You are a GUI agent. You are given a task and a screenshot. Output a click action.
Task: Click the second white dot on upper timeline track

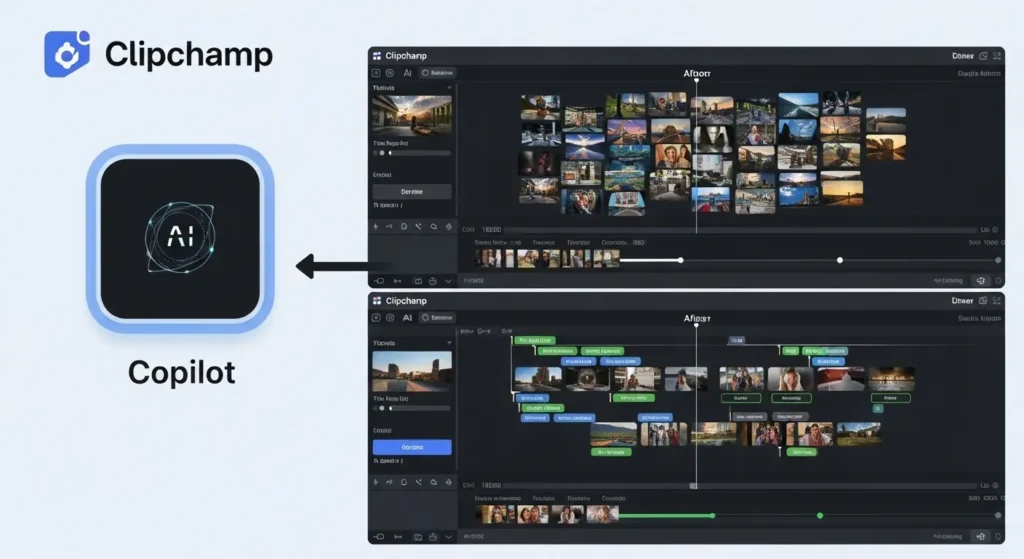840,261
